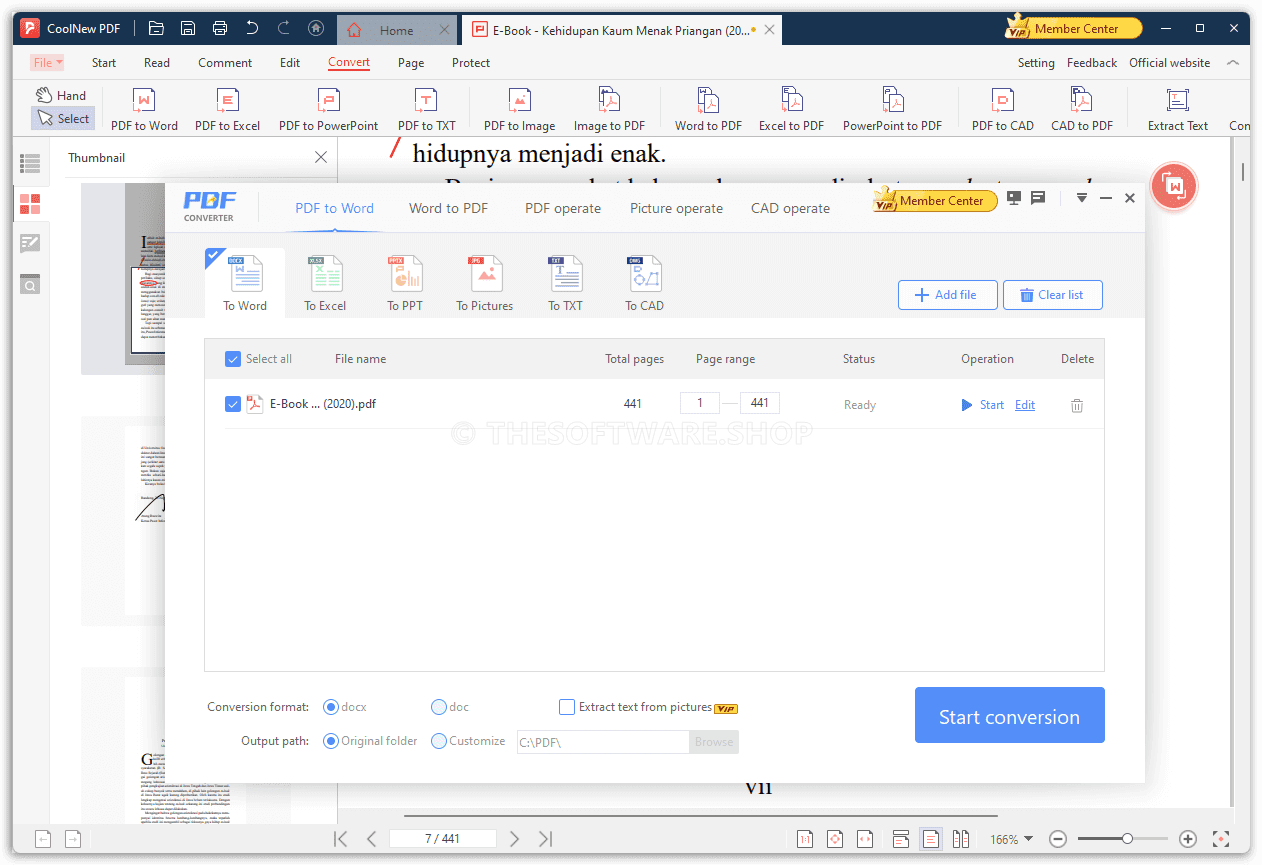Open the PDF operate converter tab
Screen dimensions: 1262x865
click(x=563, y=208)
